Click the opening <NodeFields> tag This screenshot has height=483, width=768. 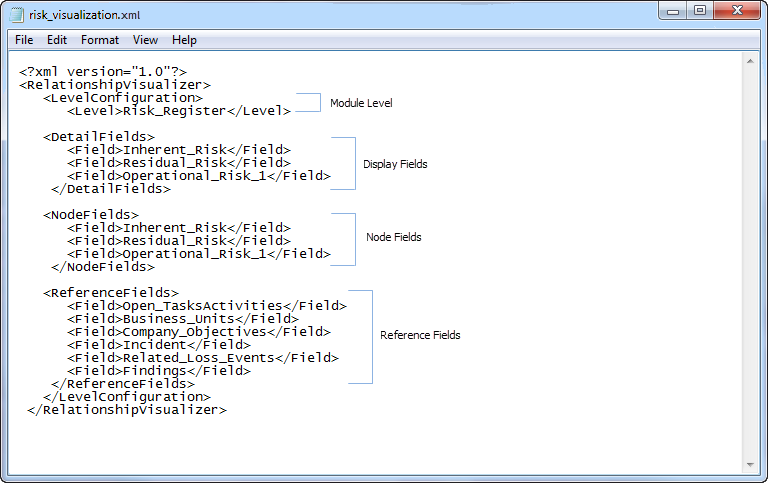[x=91, y=215]
